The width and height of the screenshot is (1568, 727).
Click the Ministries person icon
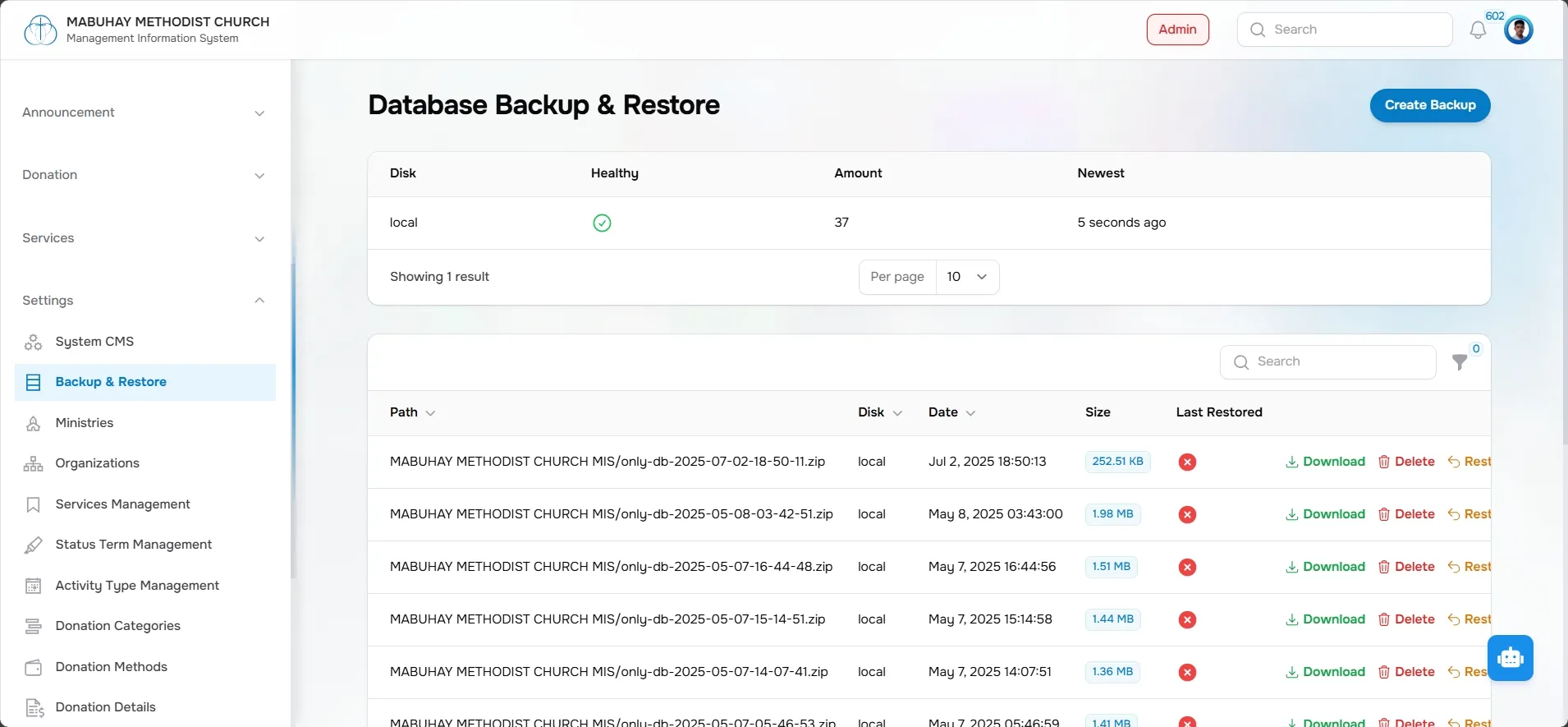pyautogui.click(x=33, y=423)
